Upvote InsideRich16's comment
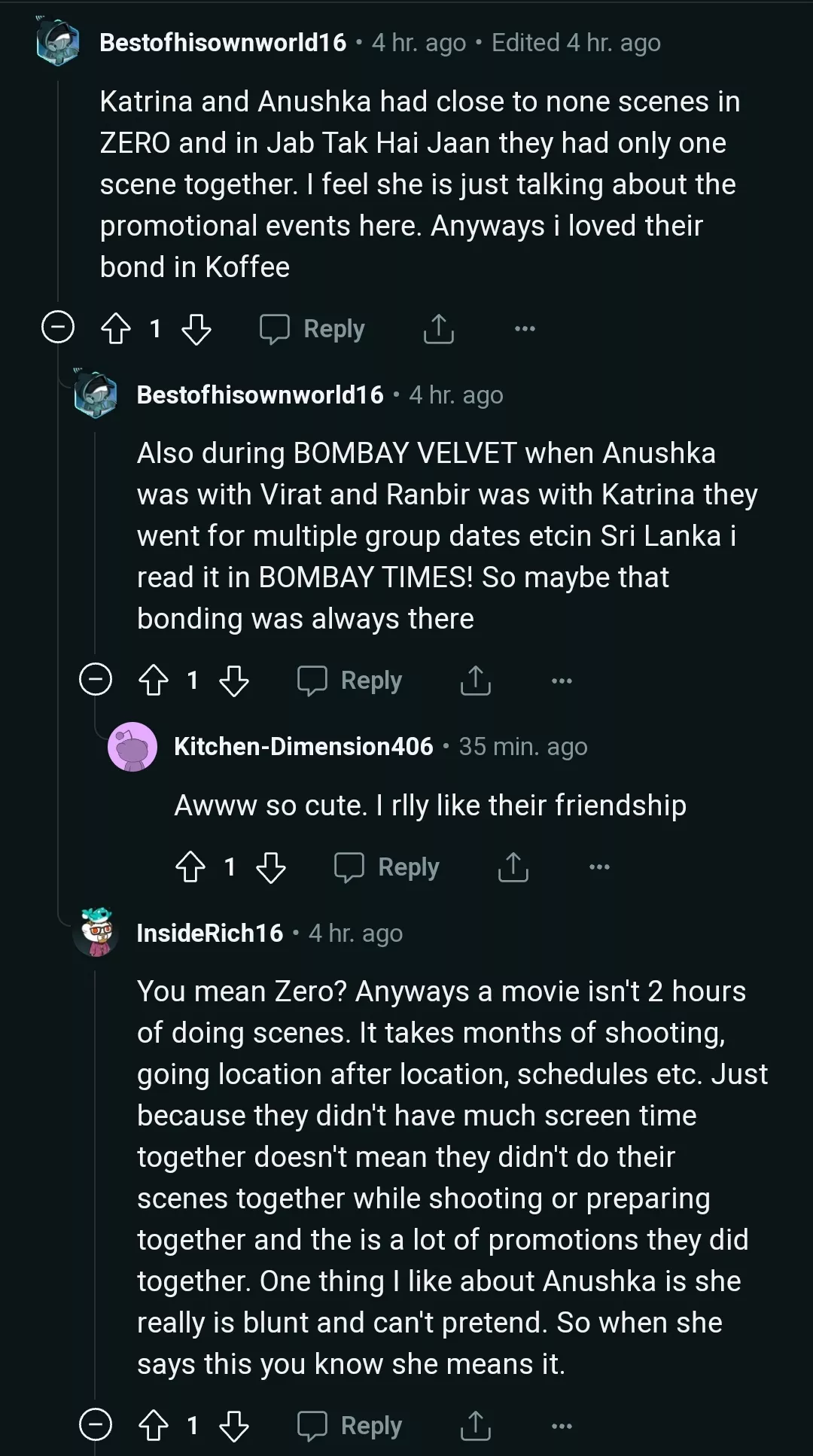This screenshot has height=1456, width=813. point(154,1426)
